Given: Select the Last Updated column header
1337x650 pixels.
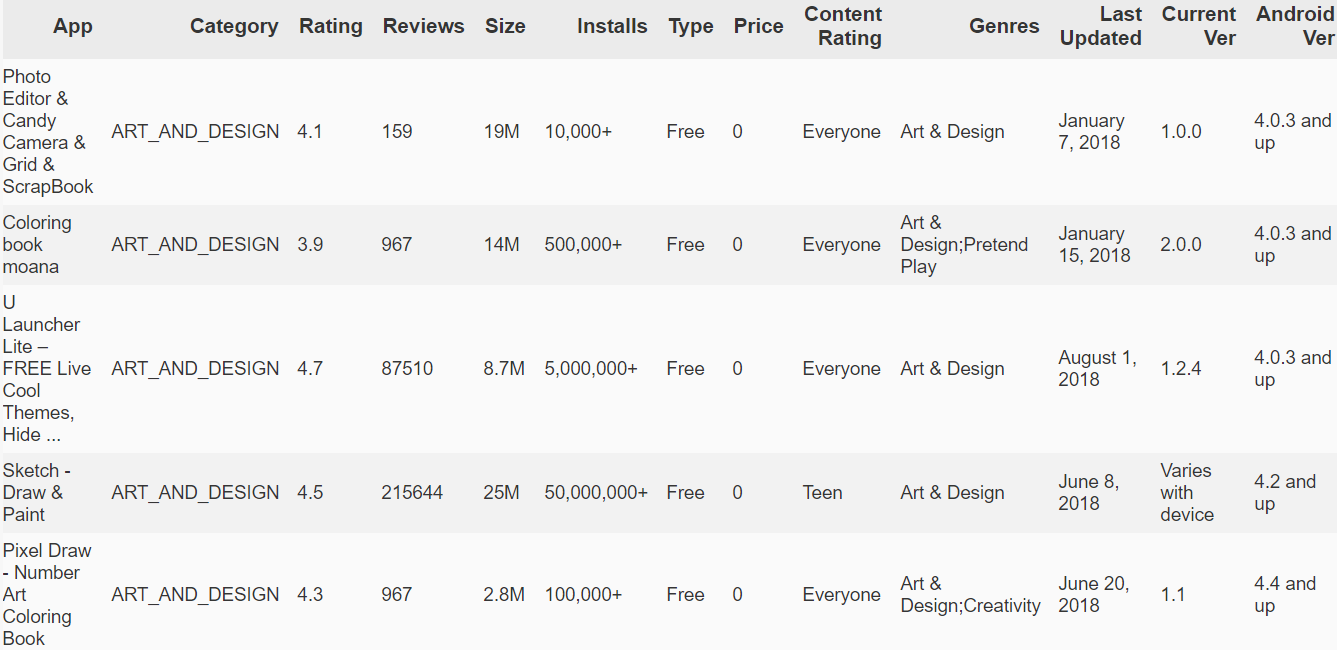Looking at the screenshot, I should pyautogui.click(x=1101, y=27).
